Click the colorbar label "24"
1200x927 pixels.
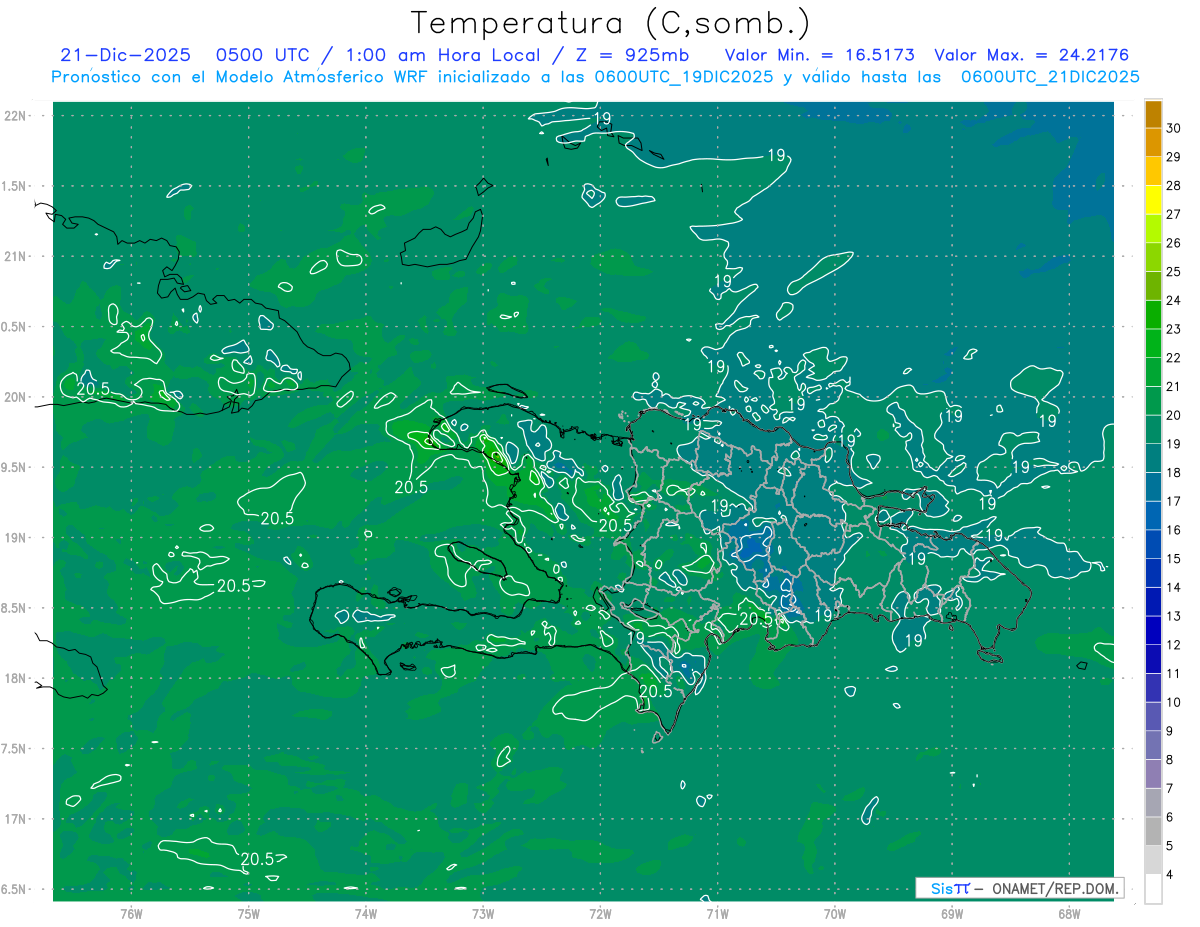coord(1174,300)
